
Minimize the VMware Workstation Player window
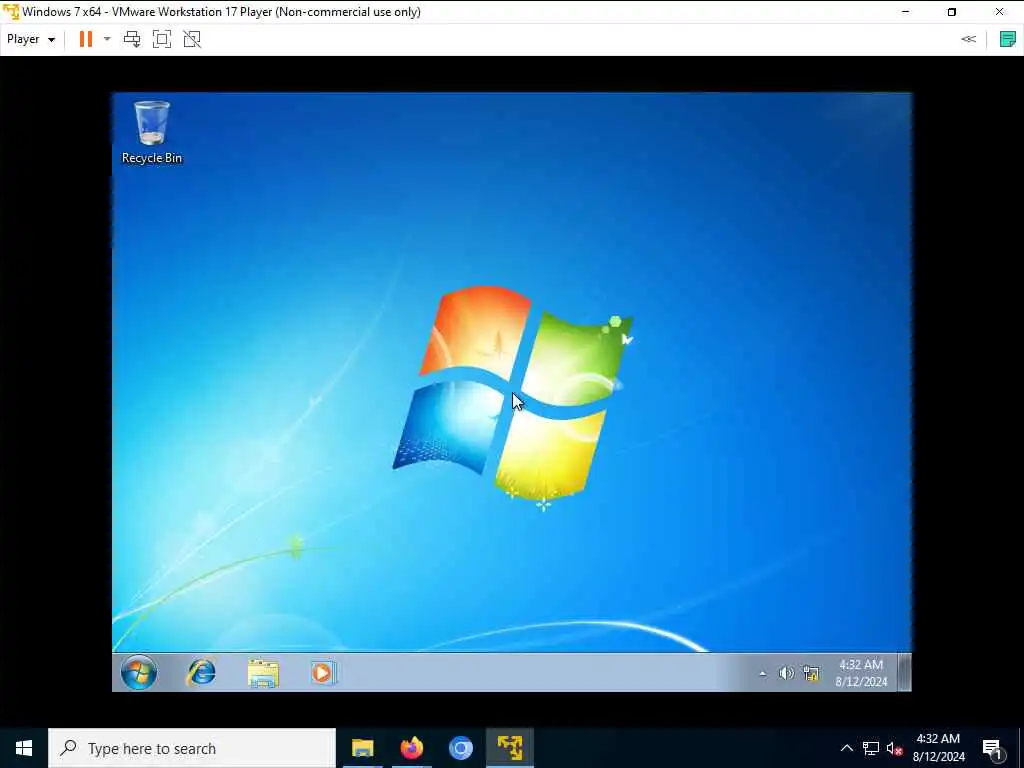pos(905,12)
